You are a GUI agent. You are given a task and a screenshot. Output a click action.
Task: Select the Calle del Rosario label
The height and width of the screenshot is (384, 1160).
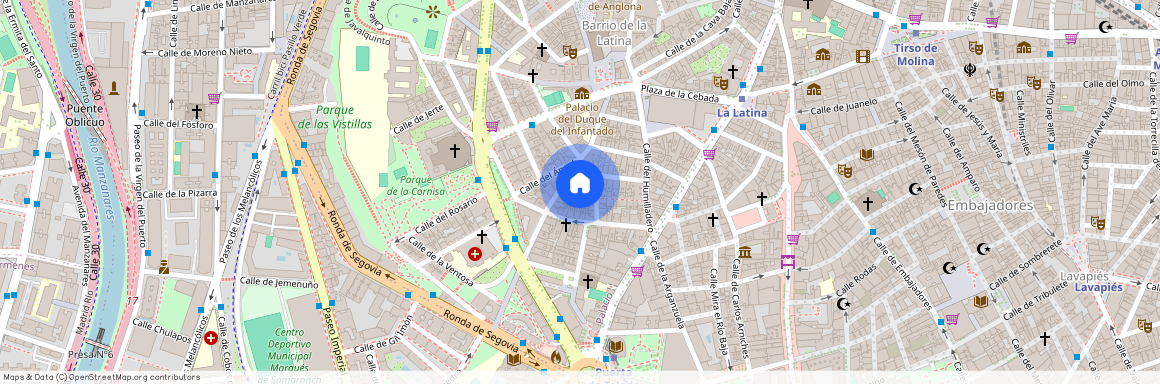pyautogui.click(x=447, y=215)
